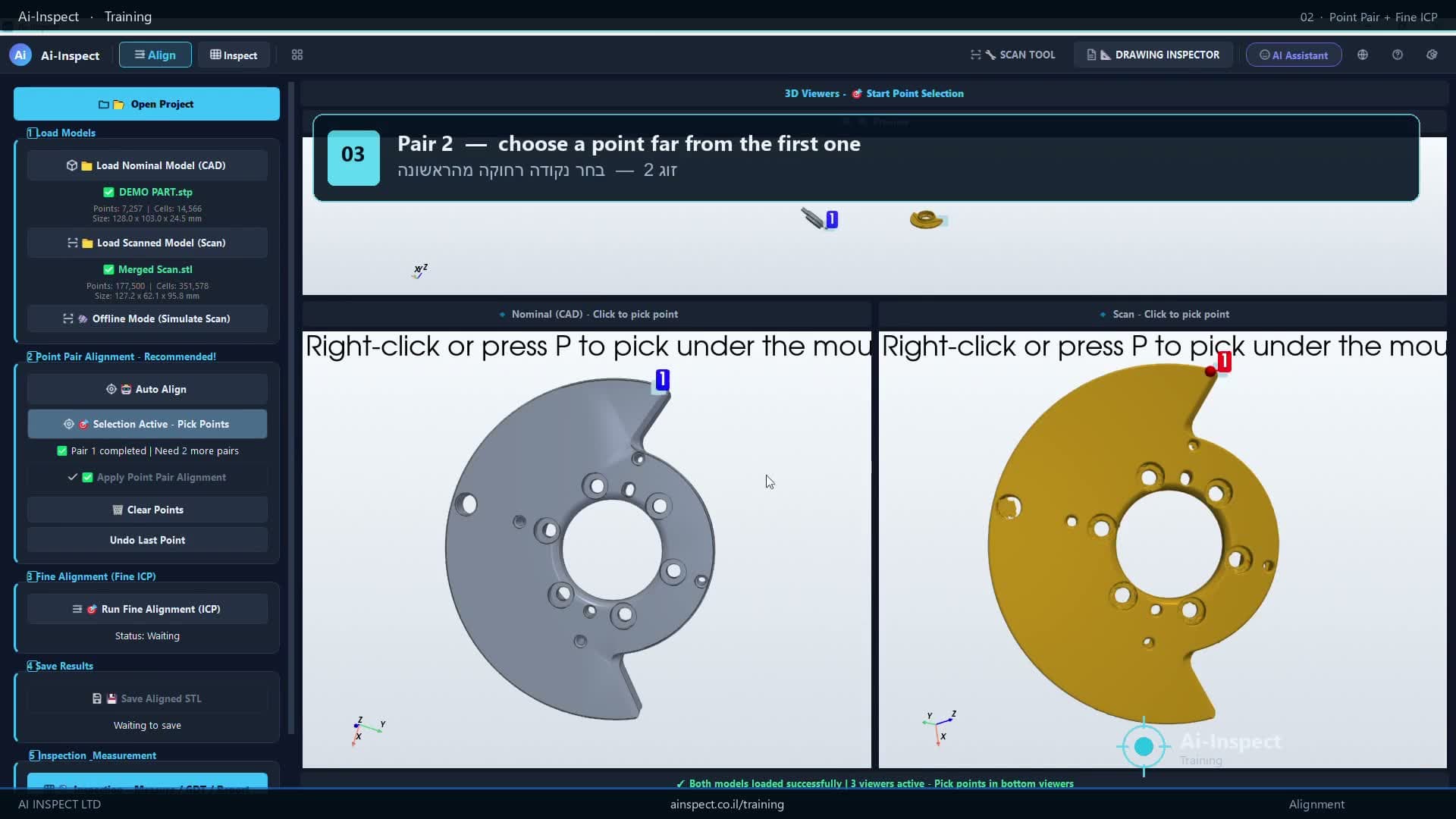Click ainspect.co.il/training link
This screenshot has height=819, width=1456.
click(x=726, y=804)
